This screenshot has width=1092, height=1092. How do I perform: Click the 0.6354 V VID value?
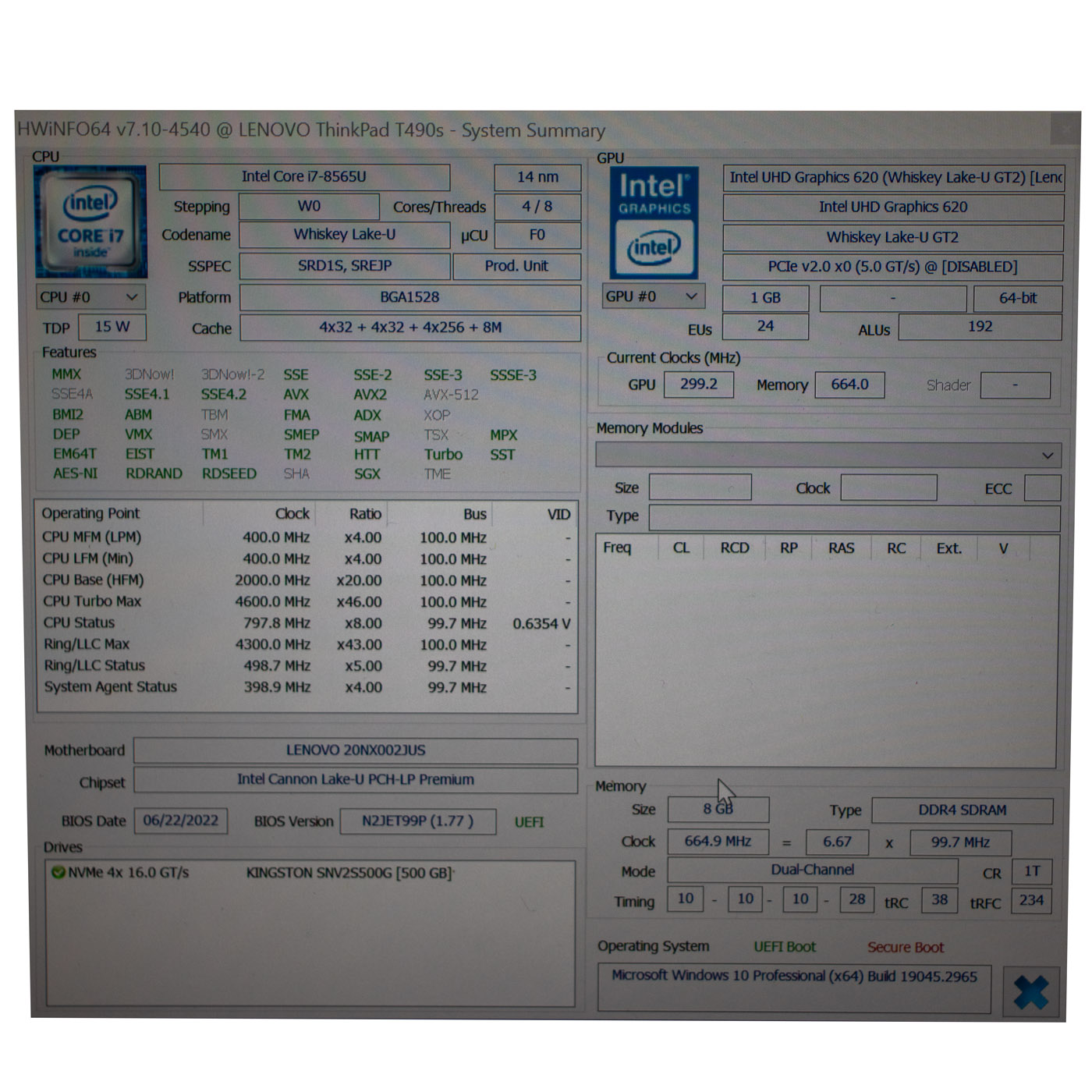pyautogui.click(x=541, y=624)
